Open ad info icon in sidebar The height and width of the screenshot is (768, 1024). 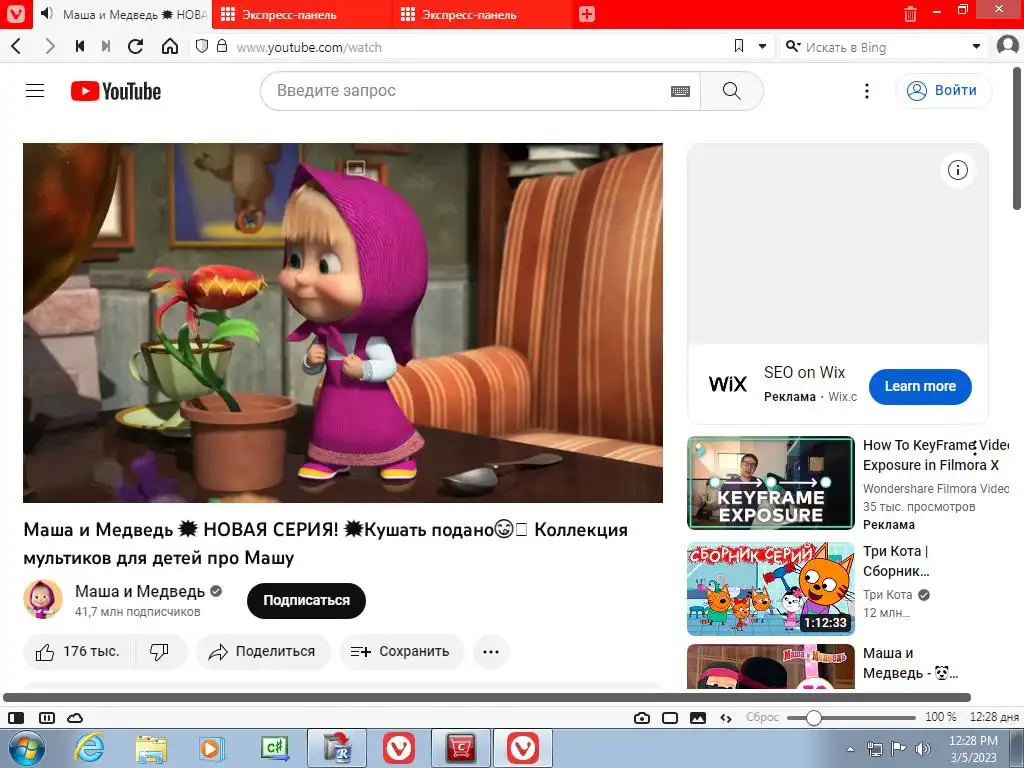[957, 170]
